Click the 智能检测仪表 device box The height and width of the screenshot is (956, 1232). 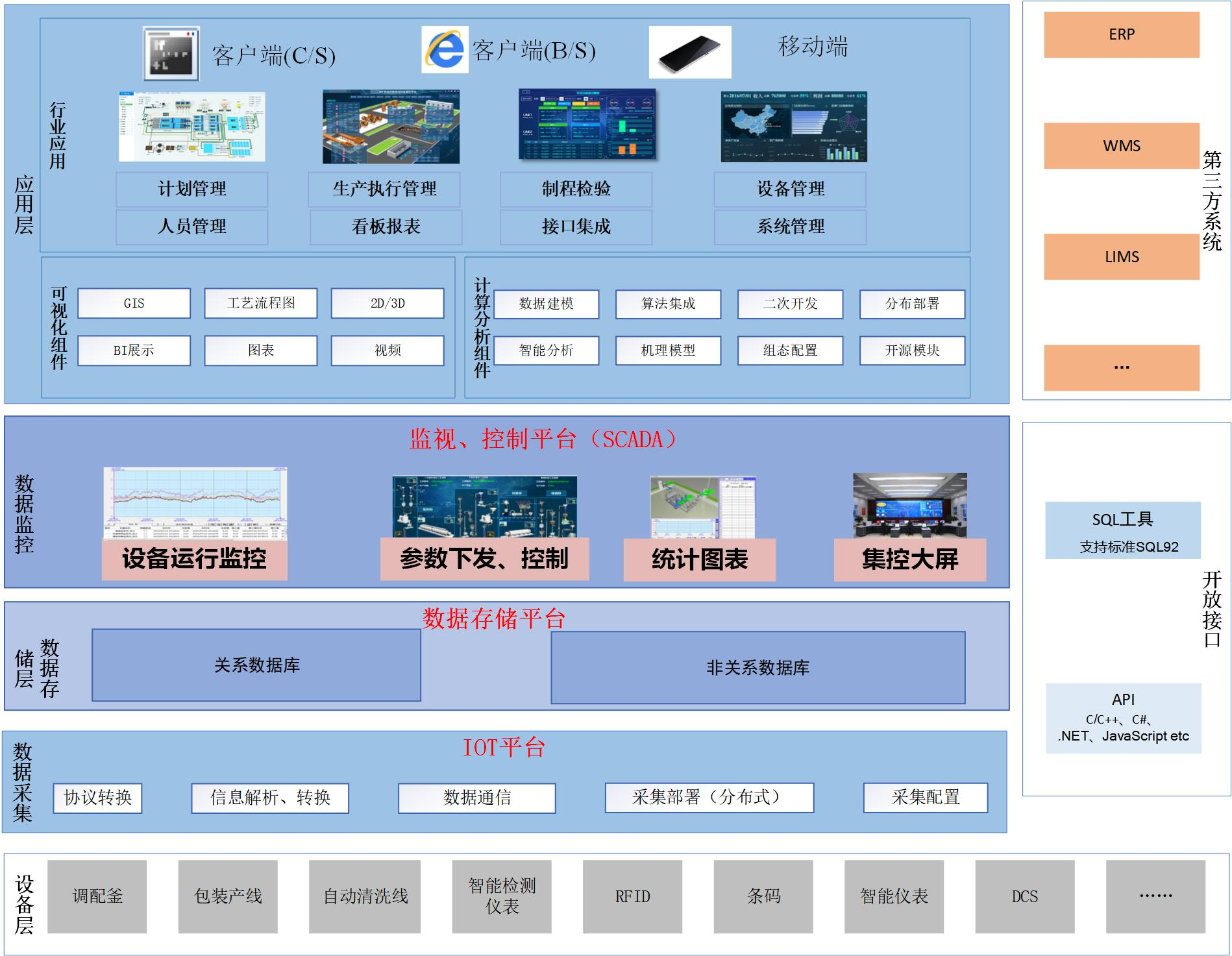pyautogui.click(x=502, y=897)
